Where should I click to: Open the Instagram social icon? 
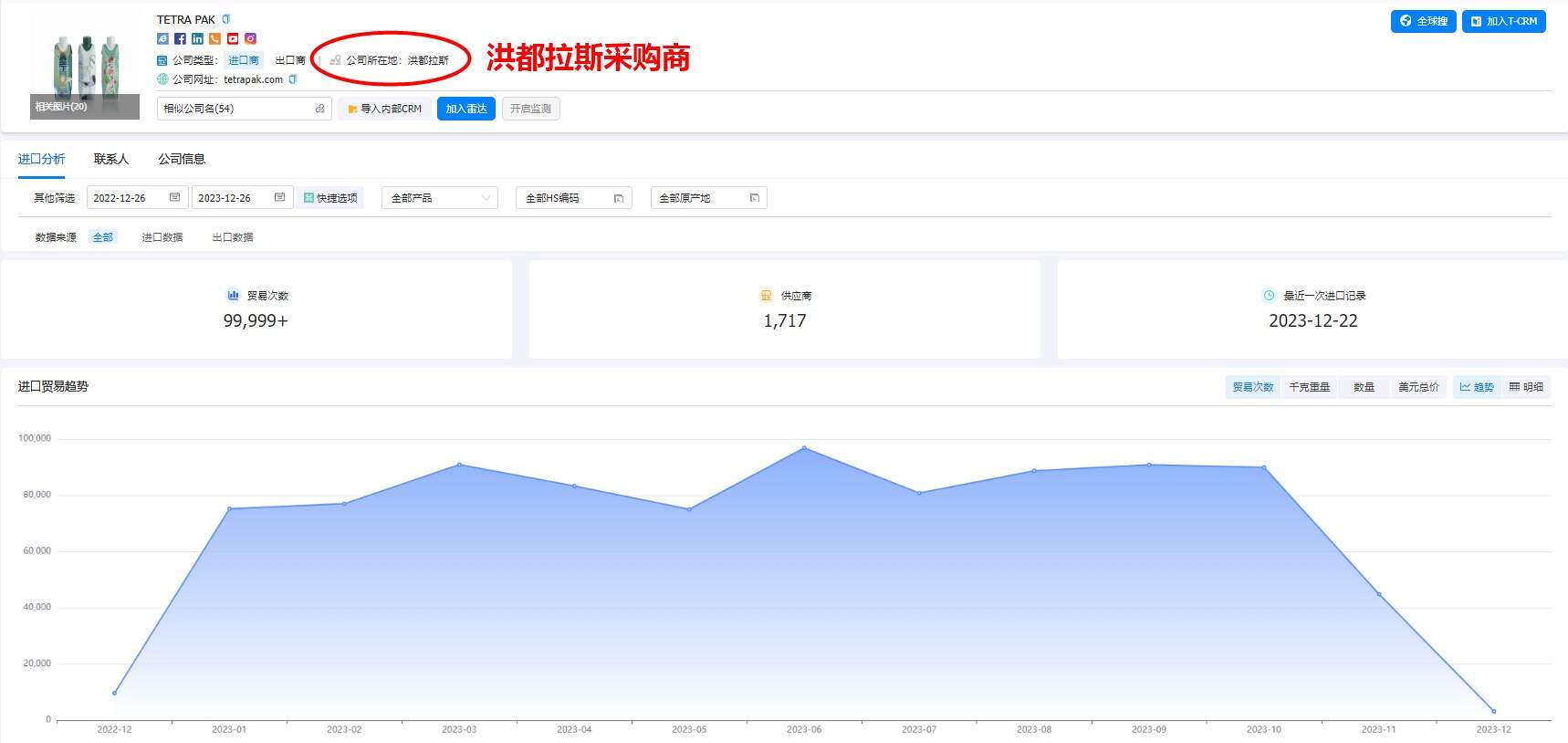(250, 38)
